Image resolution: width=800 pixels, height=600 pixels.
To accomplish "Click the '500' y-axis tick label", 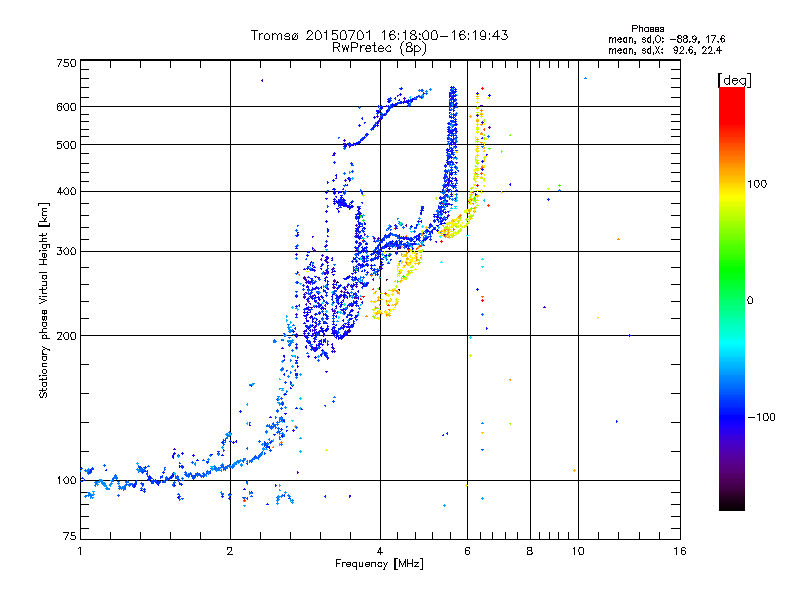I will pos(66,145).
